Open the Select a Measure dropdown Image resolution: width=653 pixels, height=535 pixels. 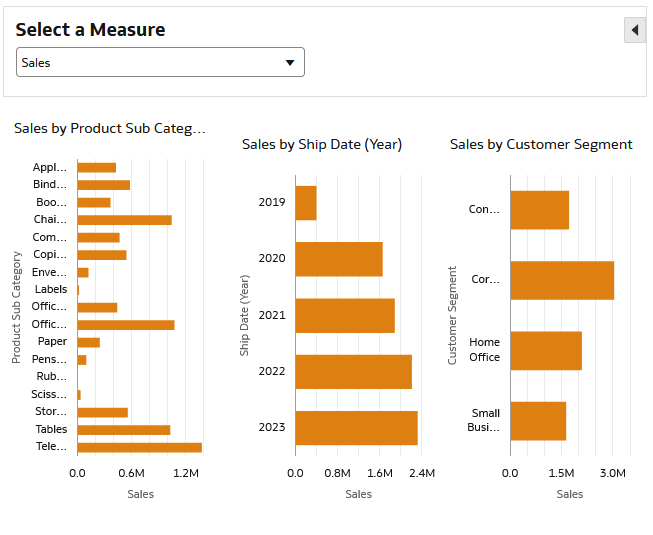coord(160,62)
